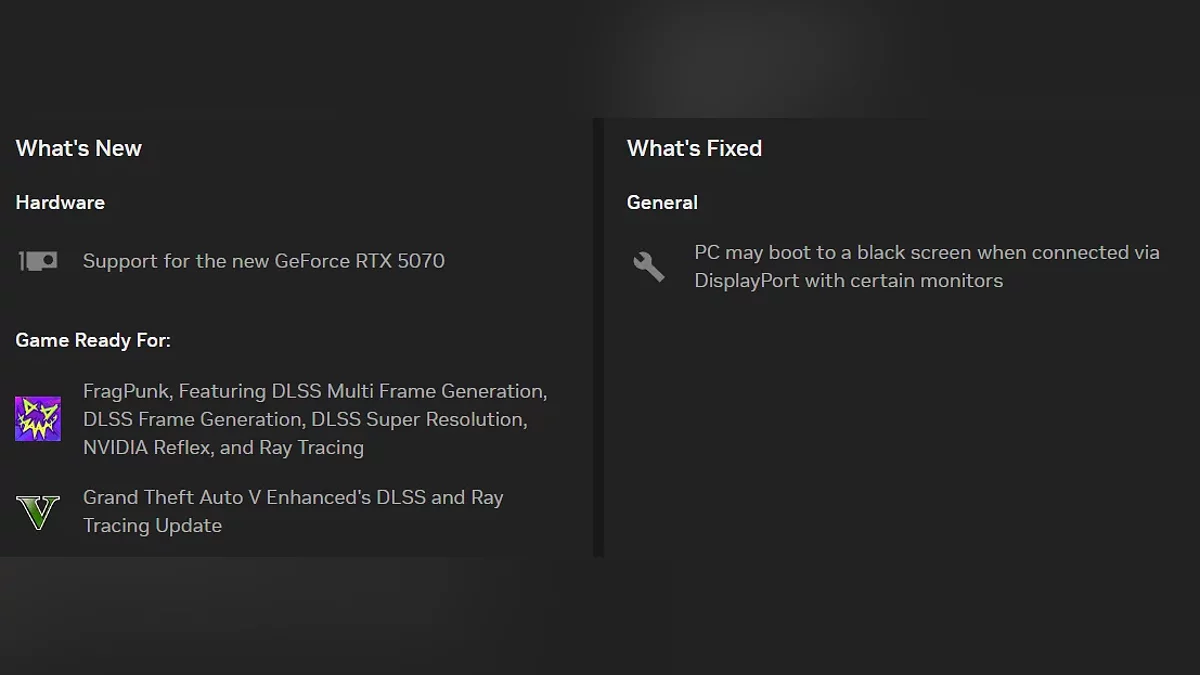
Task: Open the Grand Theft Auto V Enhanced entry
Action: tap(293, 497)
